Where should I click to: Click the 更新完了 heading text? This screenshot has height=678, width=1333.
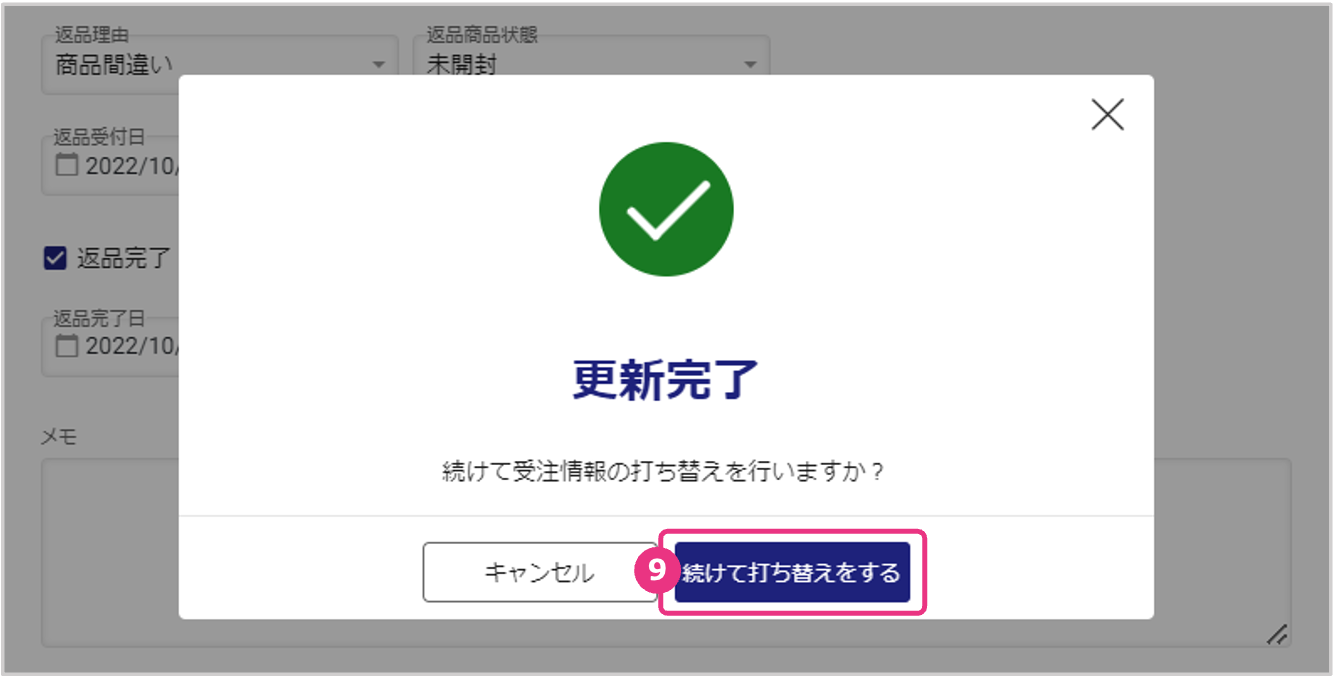click(x=666, y=380)
